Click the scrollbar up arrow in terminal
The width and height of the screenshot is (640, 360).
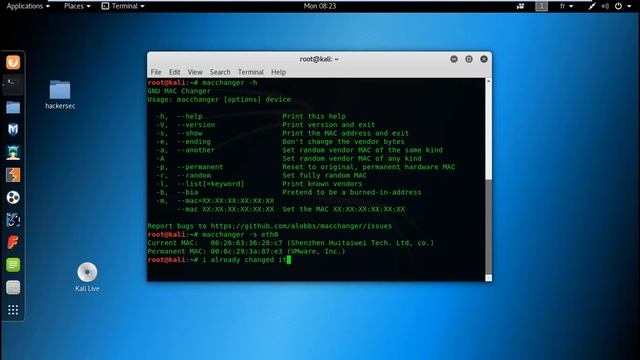[489, 82]
